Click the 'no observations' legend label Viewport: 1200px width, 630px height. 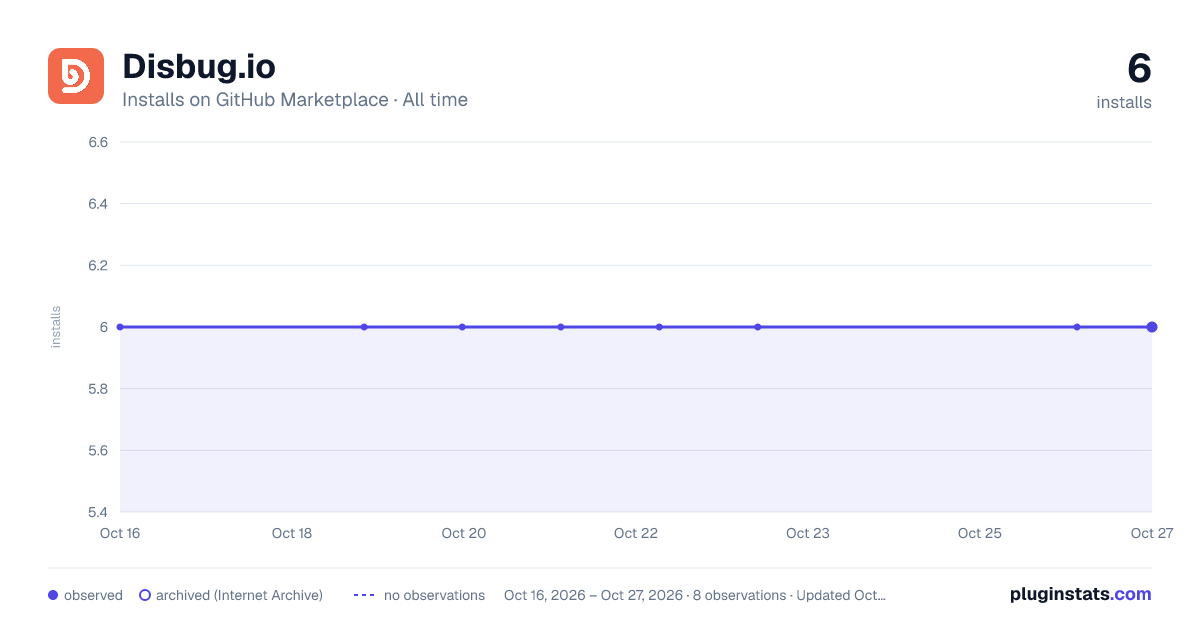[x=434, y=595]
